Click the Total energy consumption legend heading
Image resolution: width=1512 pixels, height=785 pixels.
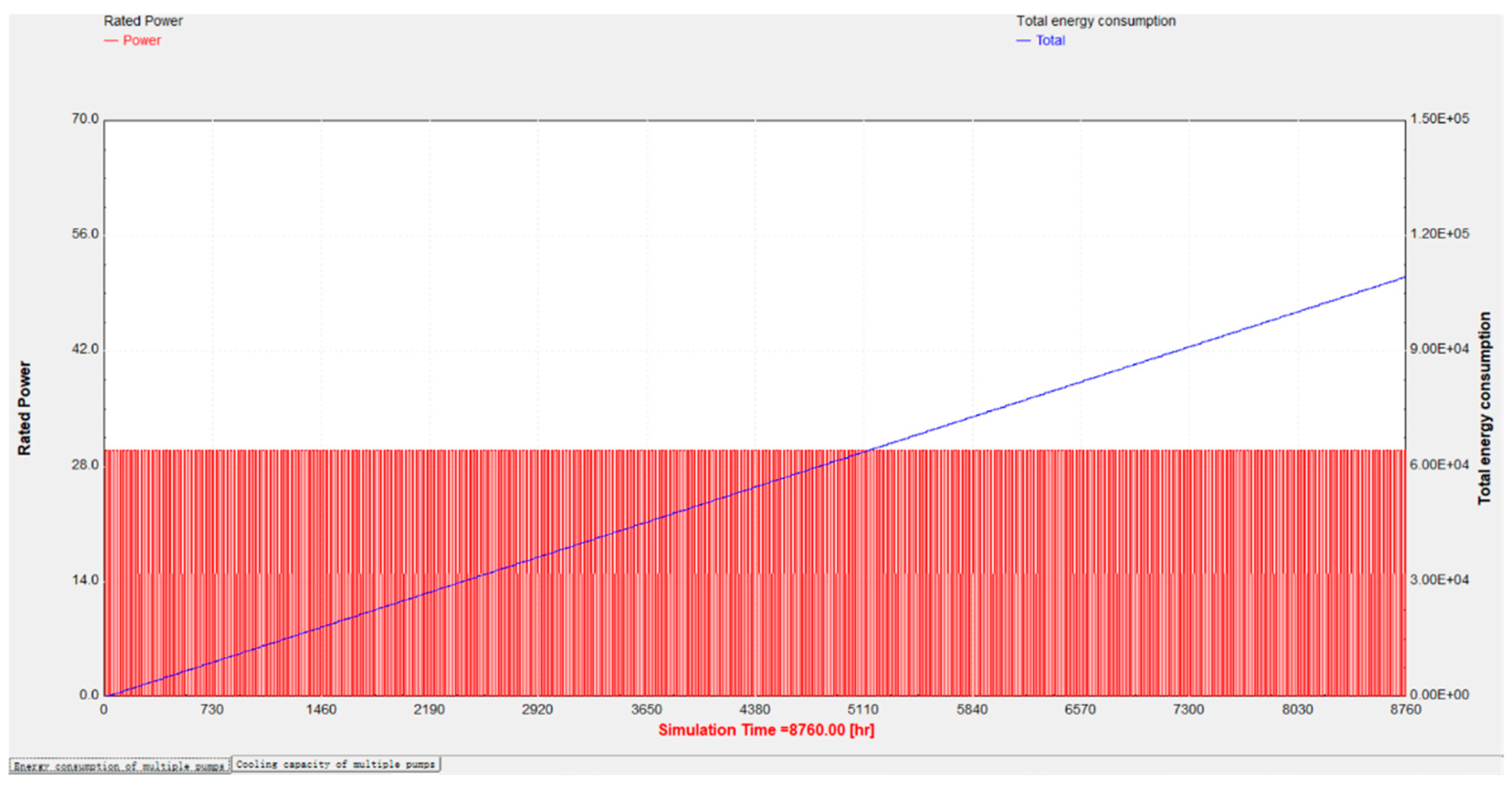[1096, 21]
